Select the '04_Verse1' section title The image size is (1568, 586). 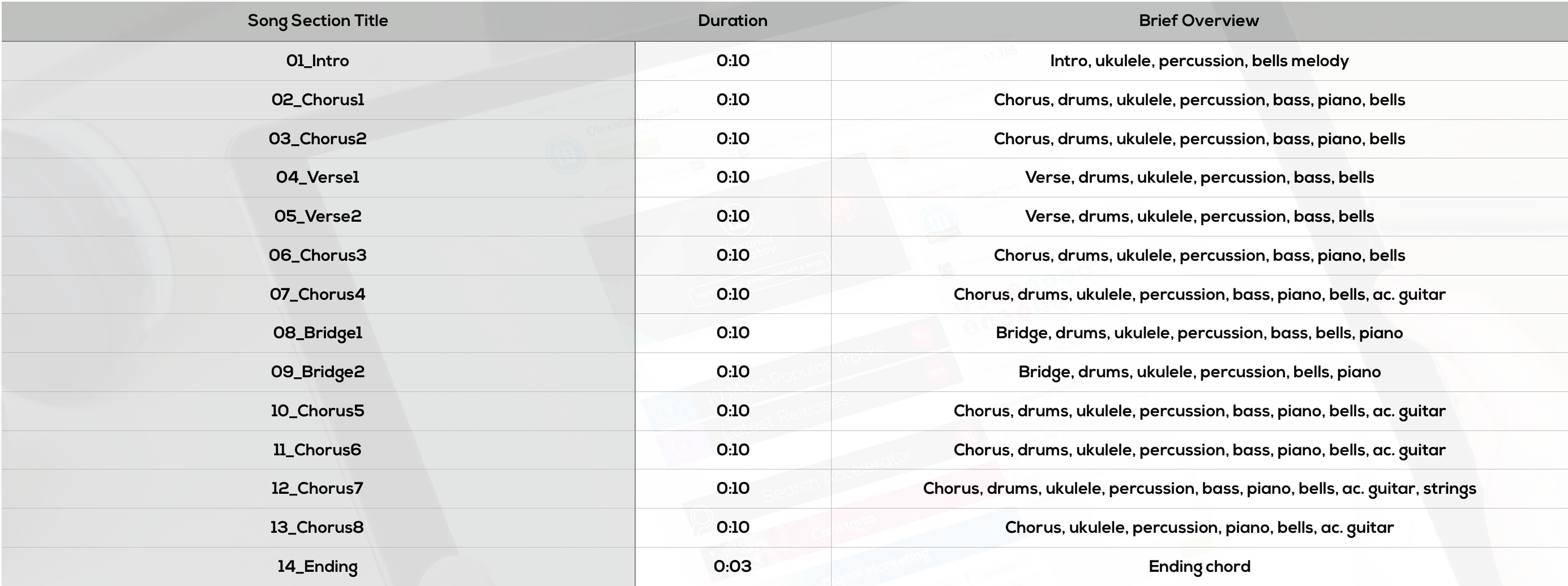[x=318, y=177]
